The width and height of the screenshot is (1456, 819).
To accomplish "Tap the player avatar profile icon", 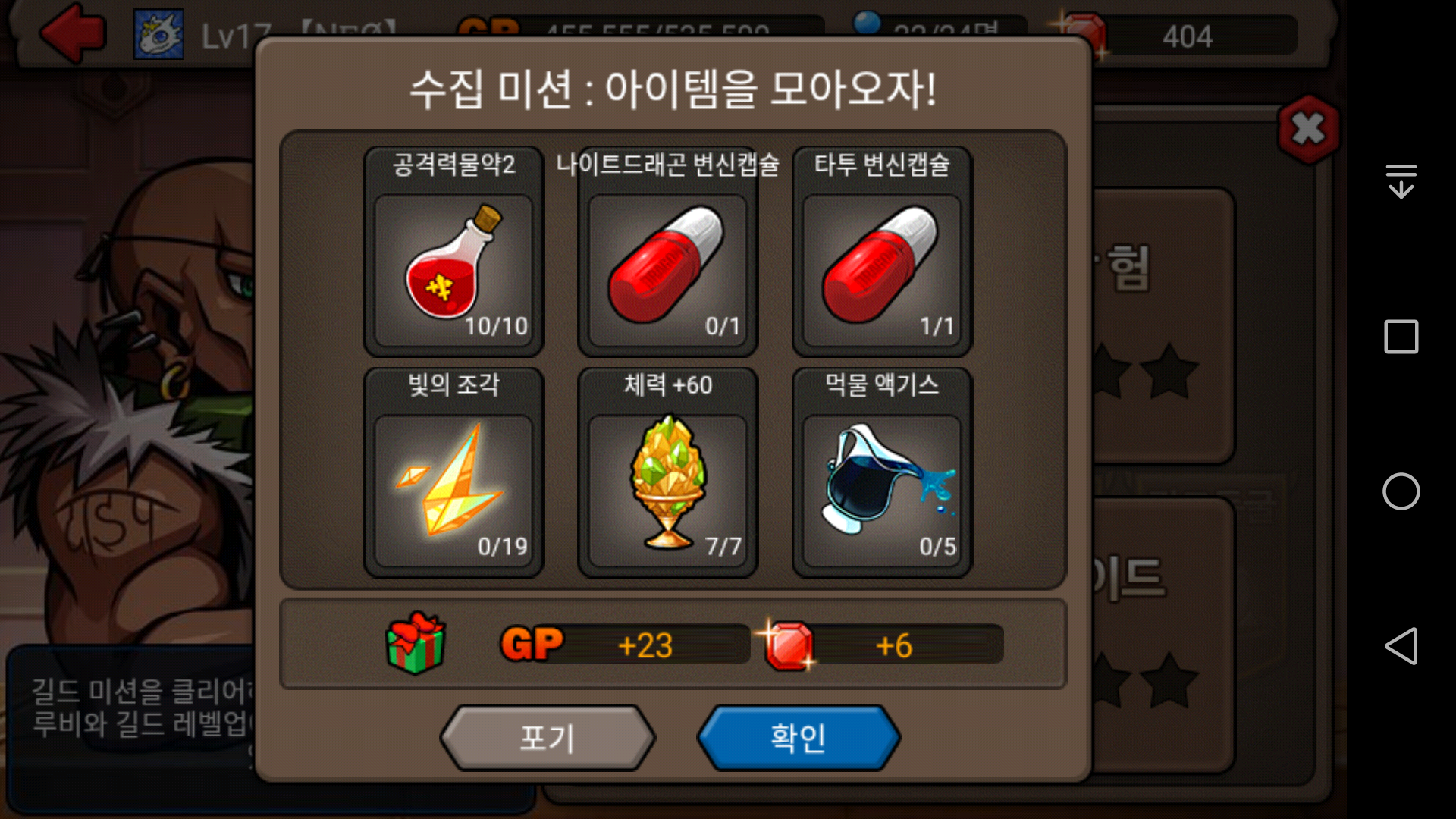I will click(158, 34).
